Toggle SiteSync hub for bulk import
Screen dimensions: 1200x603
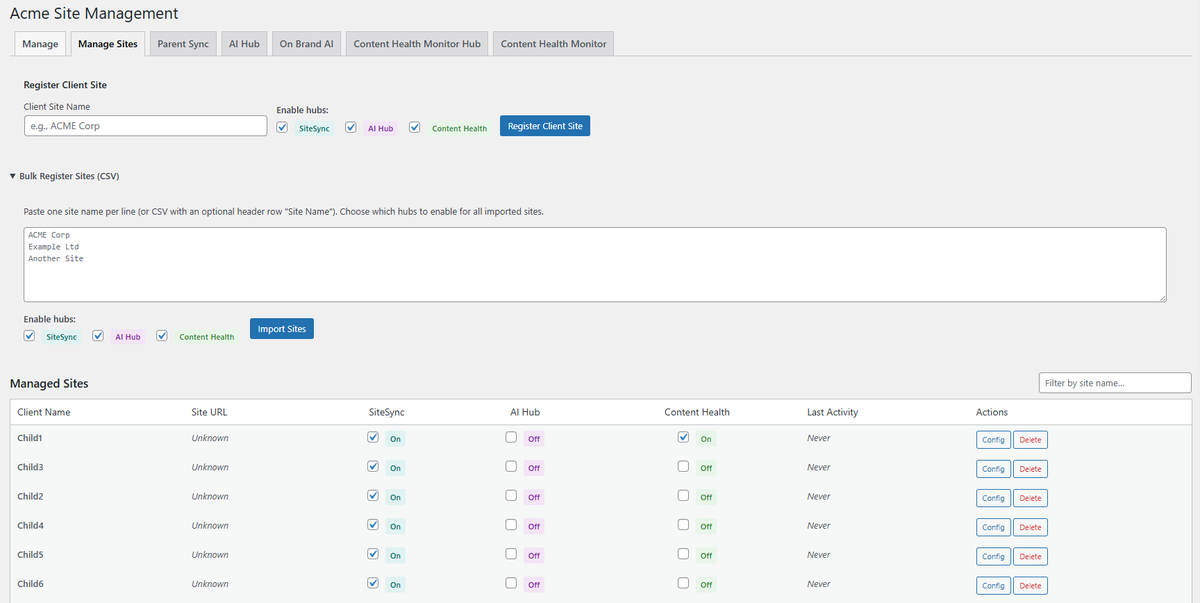29,336
